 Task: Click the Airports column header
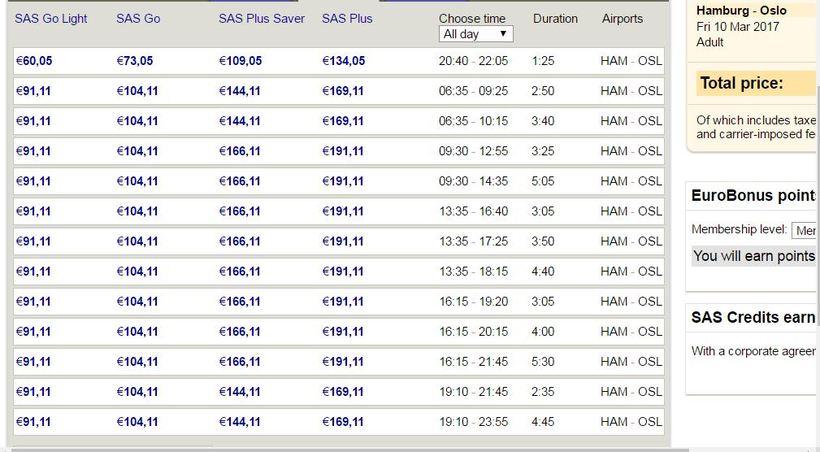[622, 19]
